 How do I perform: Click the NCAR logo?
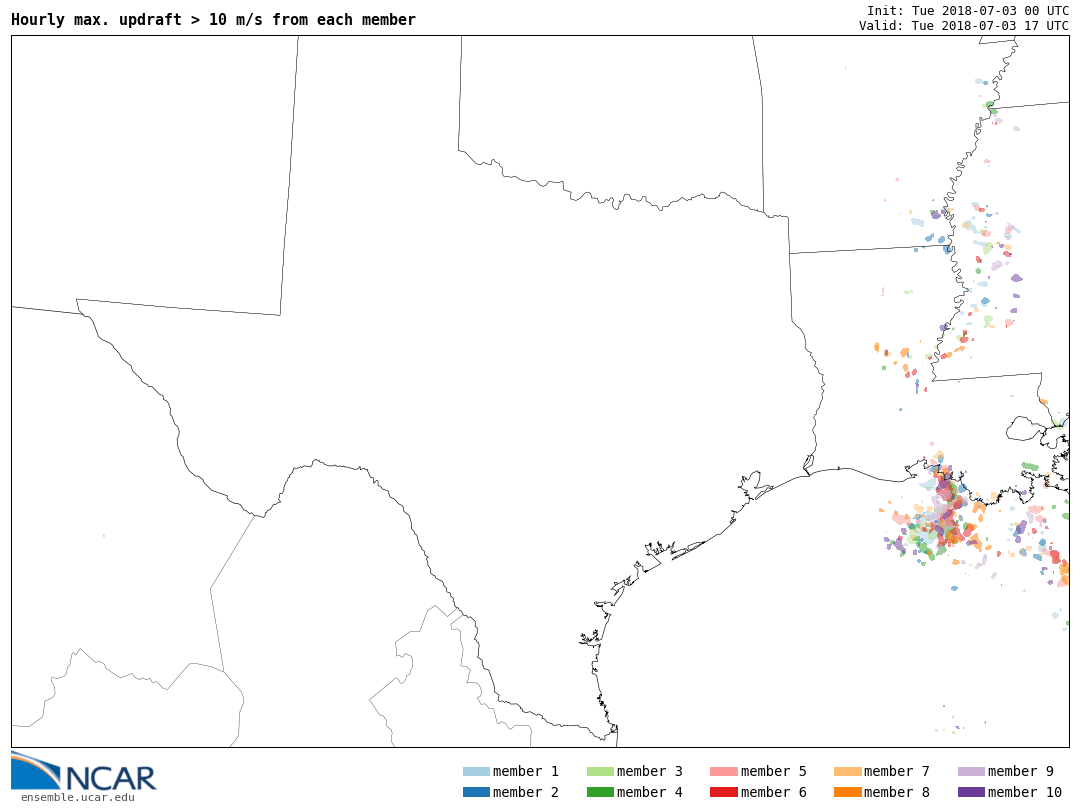83,771
